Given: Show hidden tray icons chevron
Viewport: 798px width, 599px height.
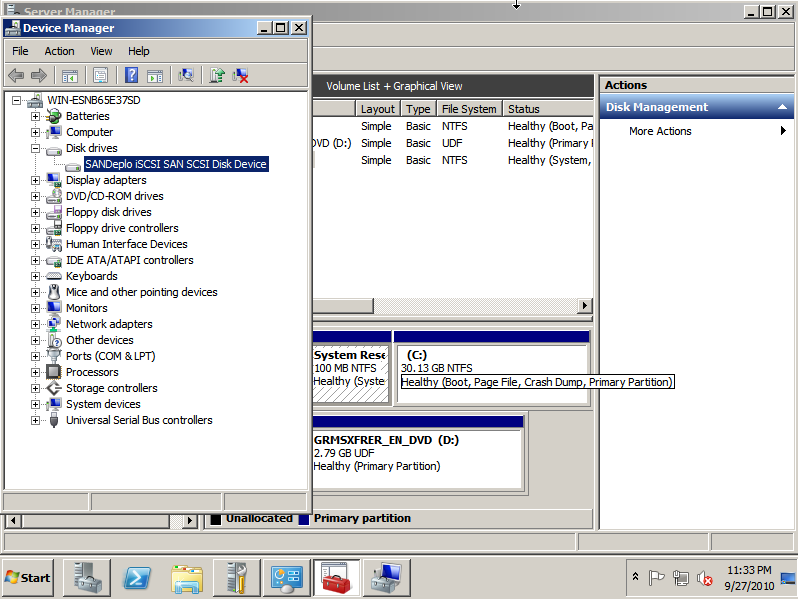Looking at the screenshot, I should [635, 577].
